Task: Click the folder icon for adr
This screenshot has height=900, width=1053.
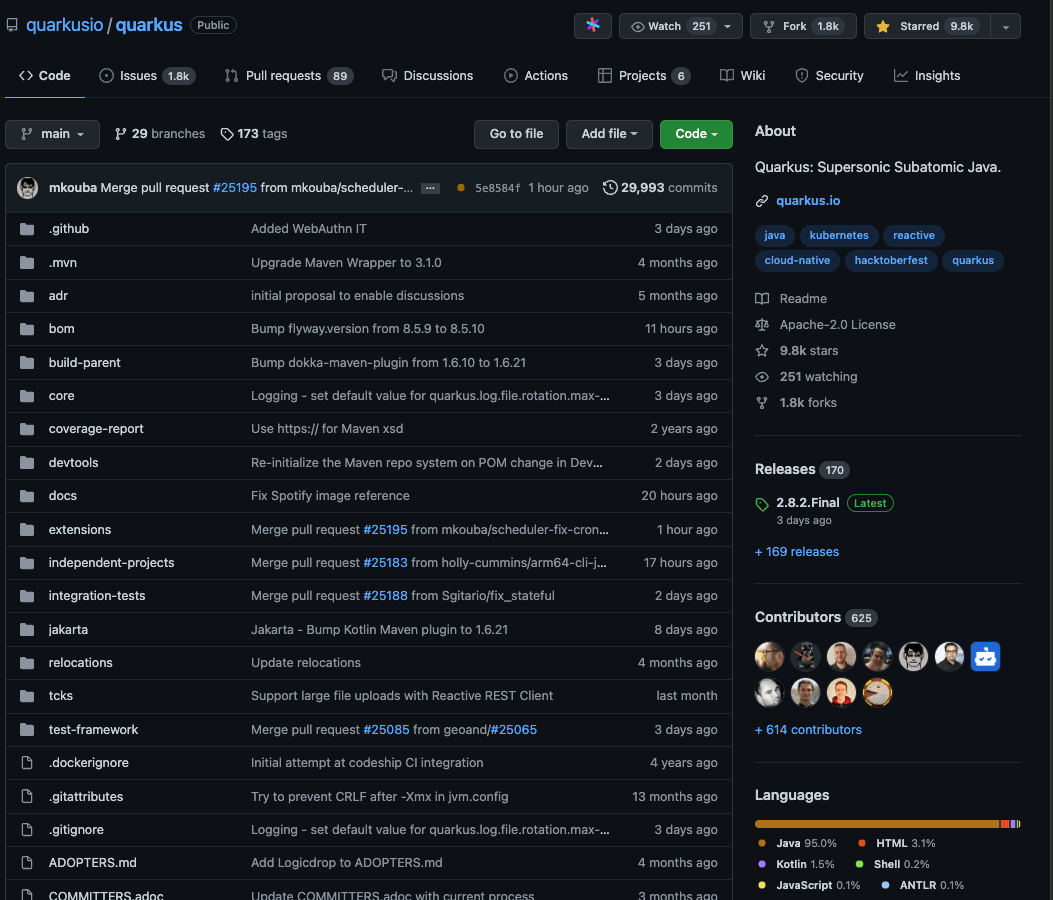Action: point(27,296)
